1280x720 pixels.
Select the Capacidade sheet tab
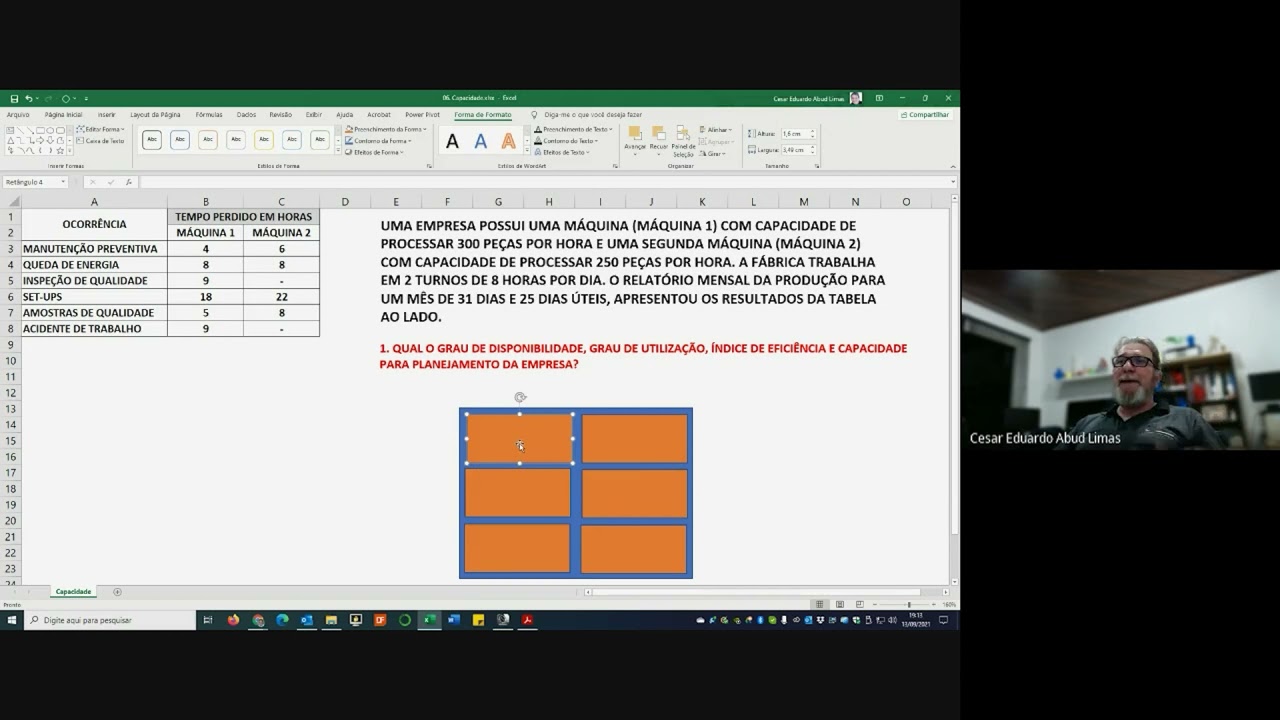(x=73, y=592)
